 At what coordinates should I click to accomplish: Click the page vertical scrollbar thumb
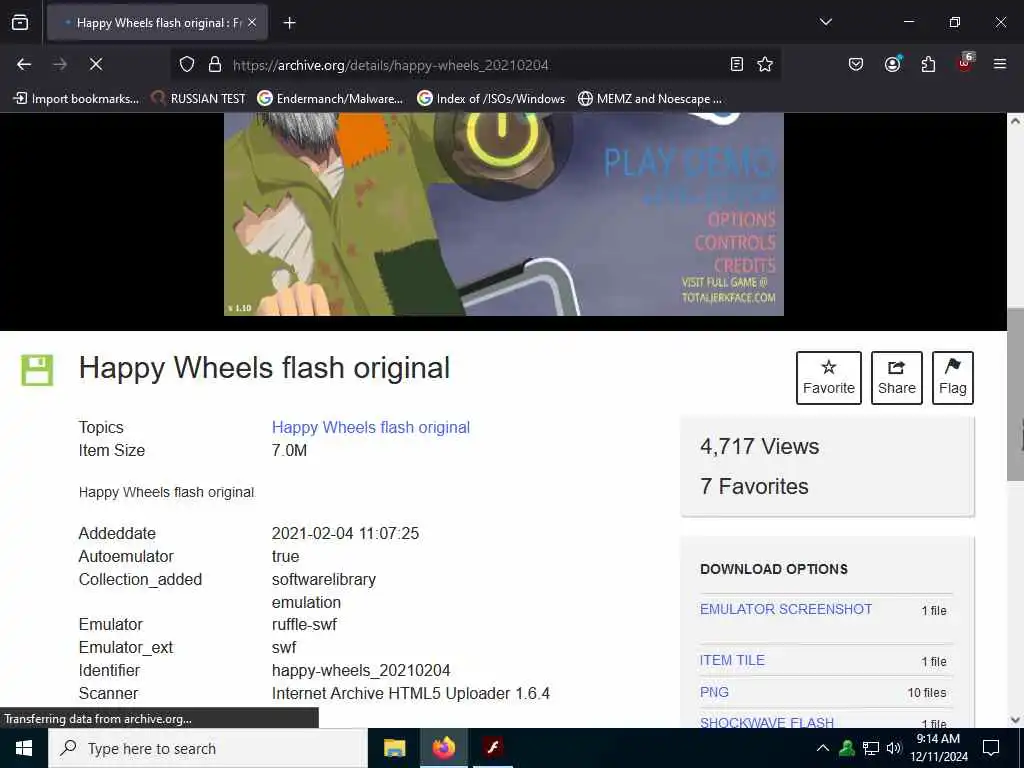click(1015, 393)
